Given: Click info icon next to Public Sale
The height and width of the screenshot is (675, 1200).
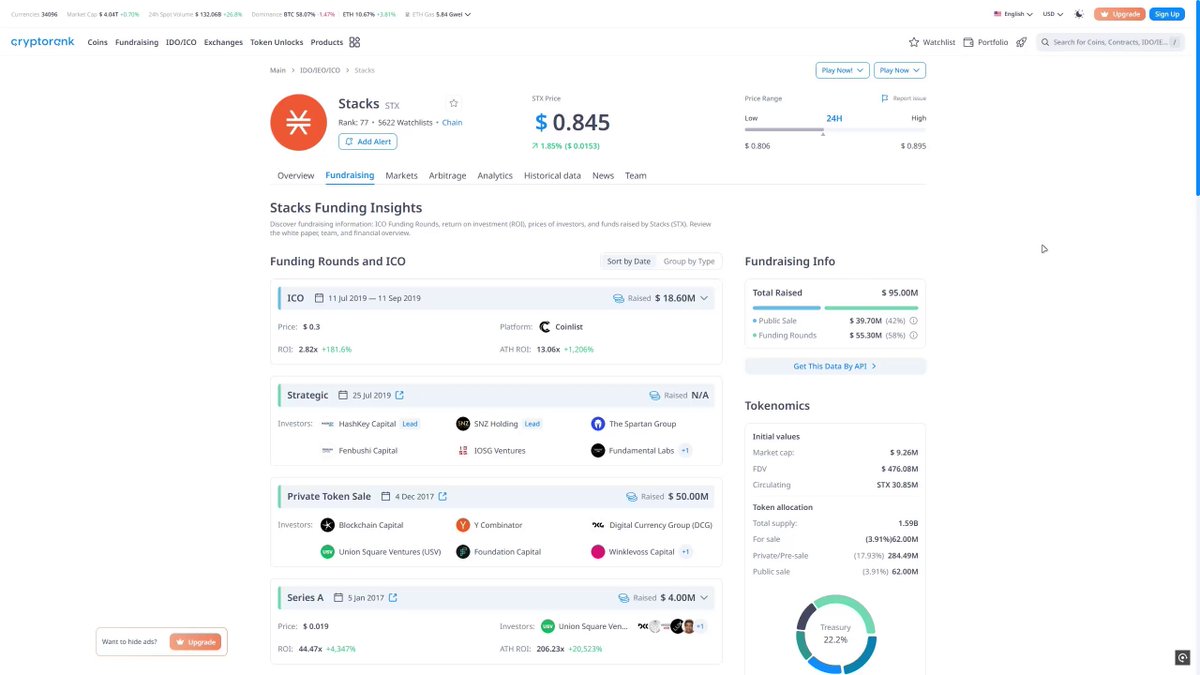Looking at the screenshot, I should pyautogui.click(x=914, y=321).
